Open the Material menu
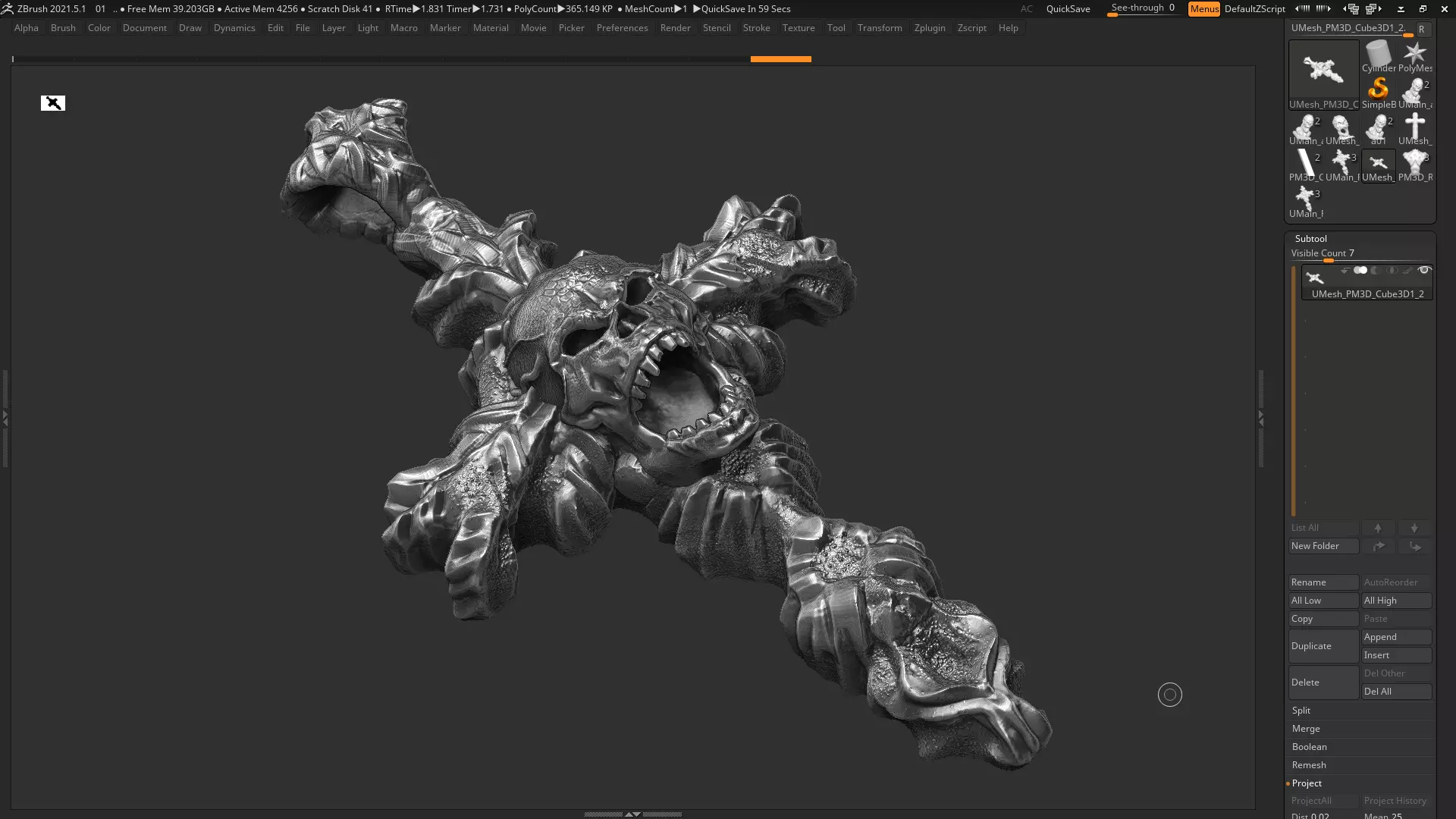This screenshot has height=819, width=1456. 490,28
